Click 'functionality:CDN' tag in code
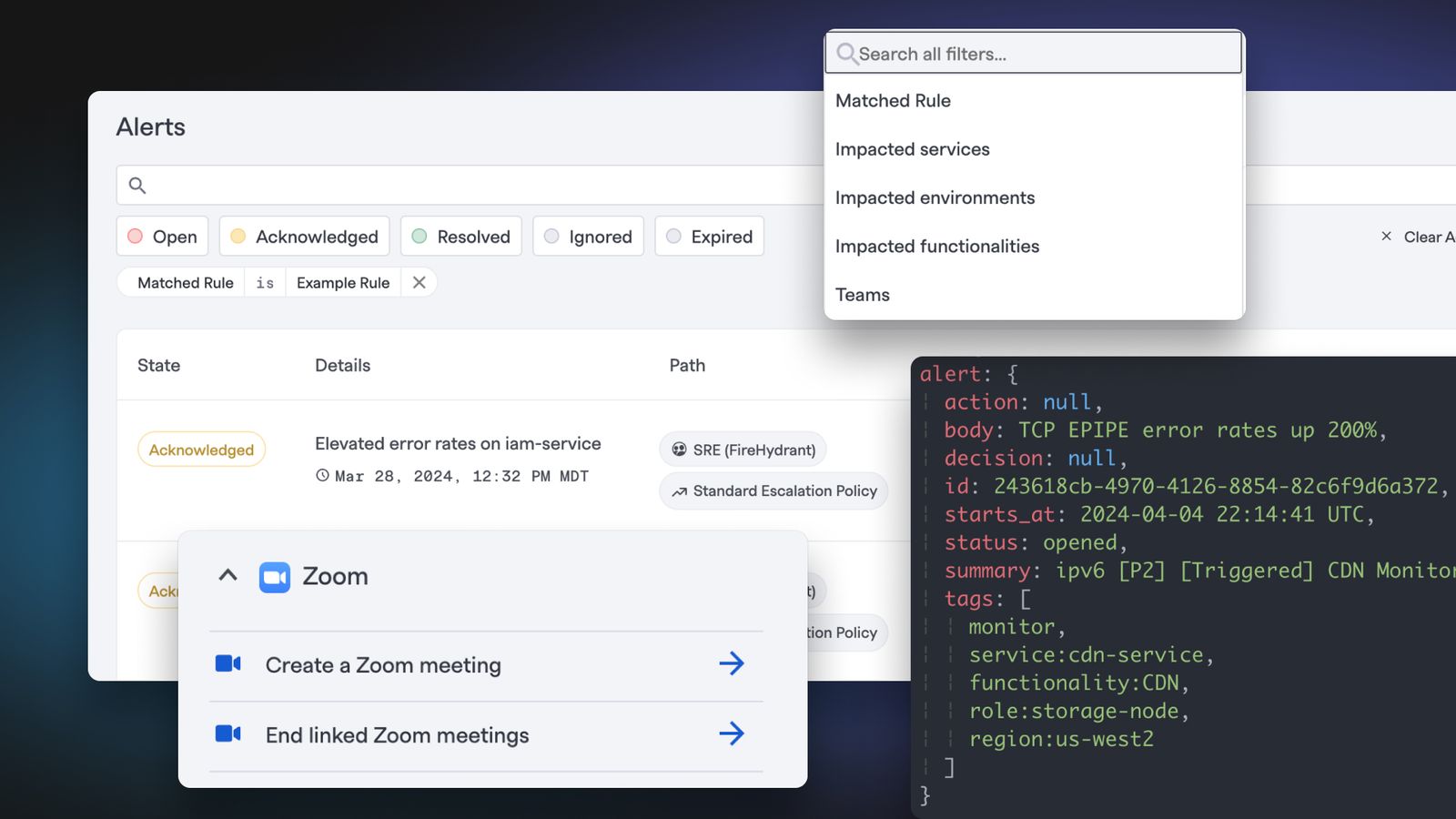 1079,682
